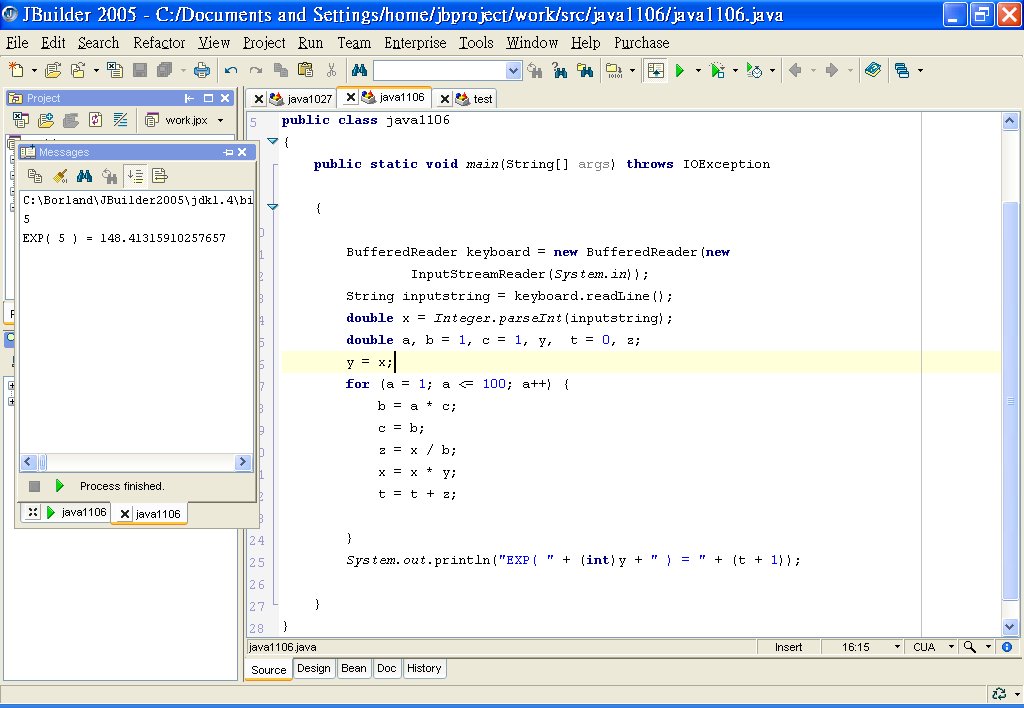Click the Switch Browser windows icon

tap(903, 70)
